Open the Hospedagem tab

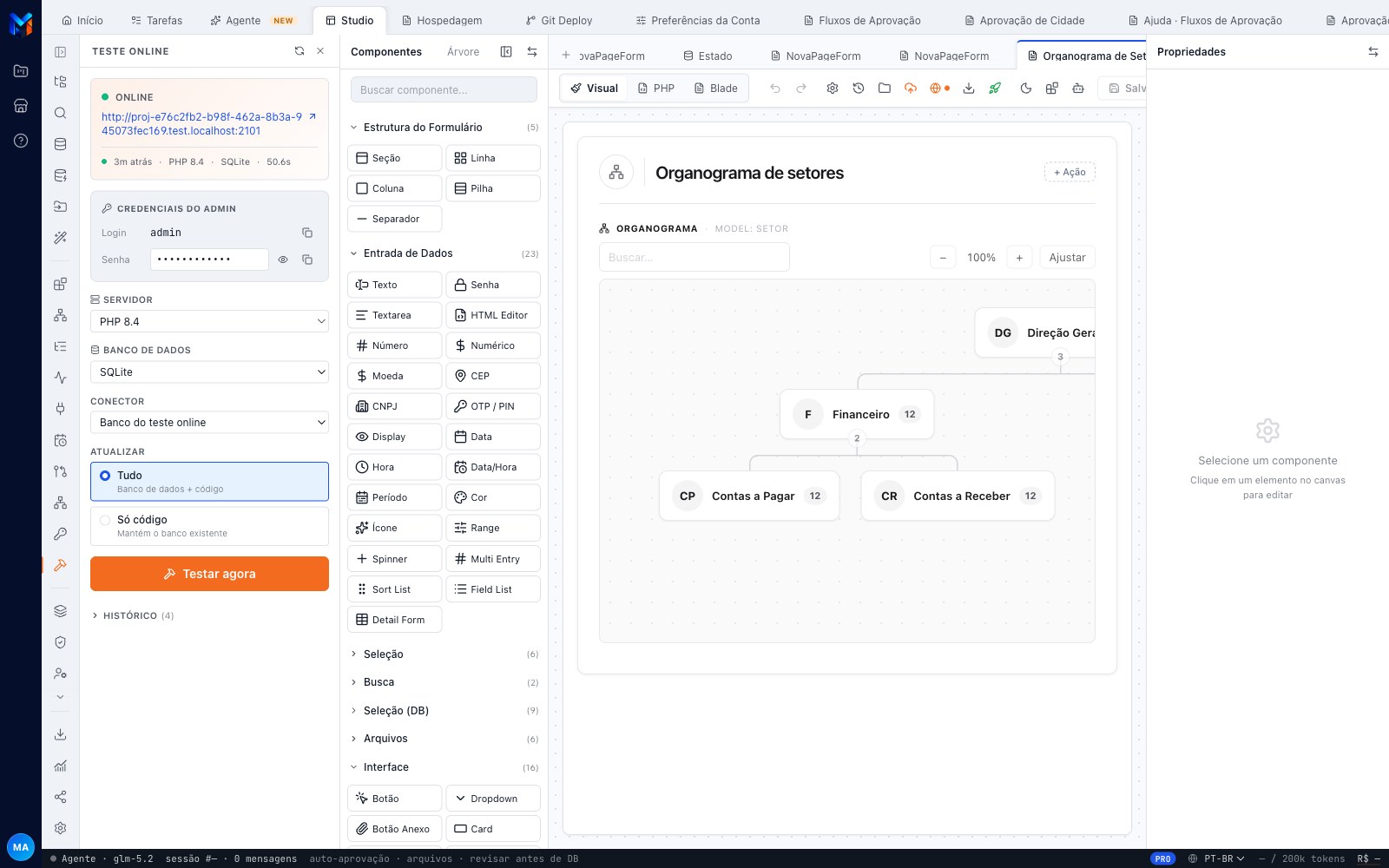click(442, 20)
